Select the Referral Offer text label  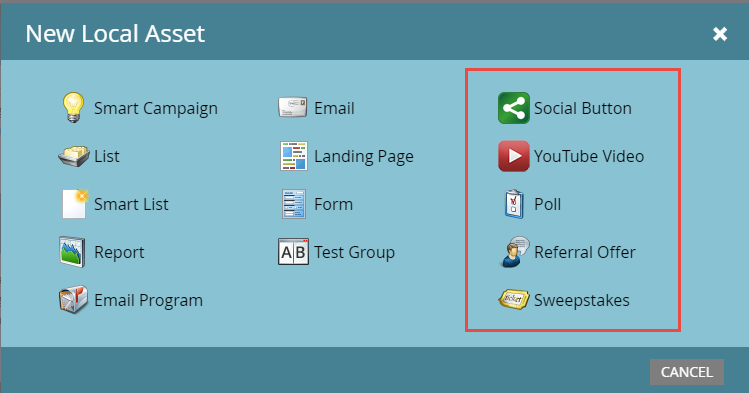point(585,252)
